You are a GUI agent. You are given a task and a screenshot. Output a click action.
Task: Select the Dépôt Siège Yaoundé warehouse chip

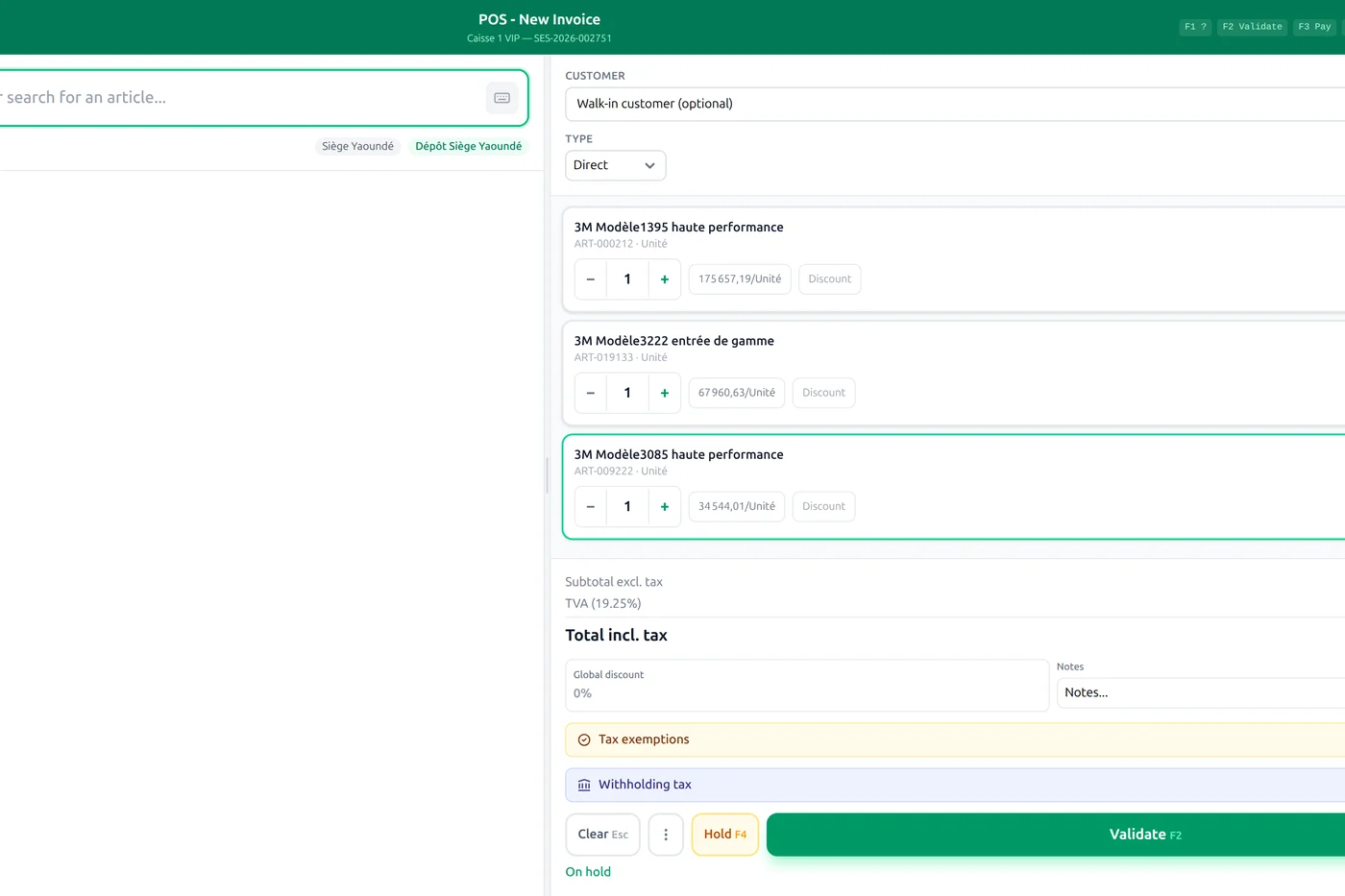[469, 146]
